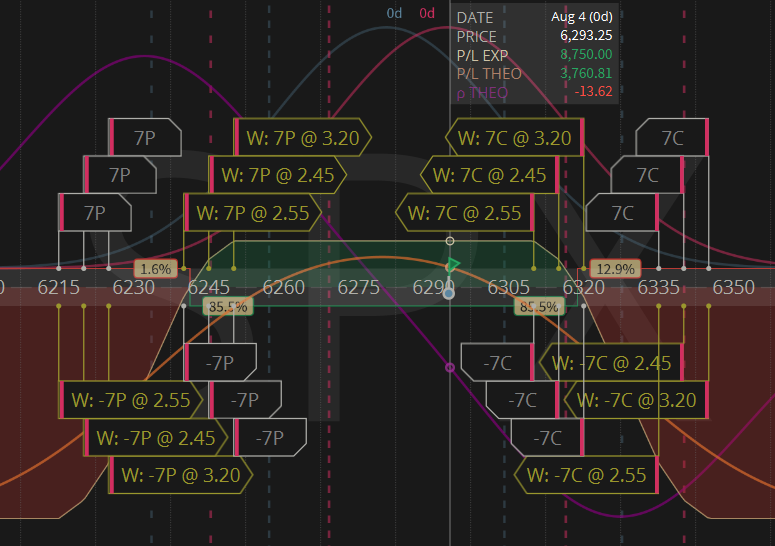Click the 85.5% badge below 6305
775x546 pixels.
[x=539, y=306]
